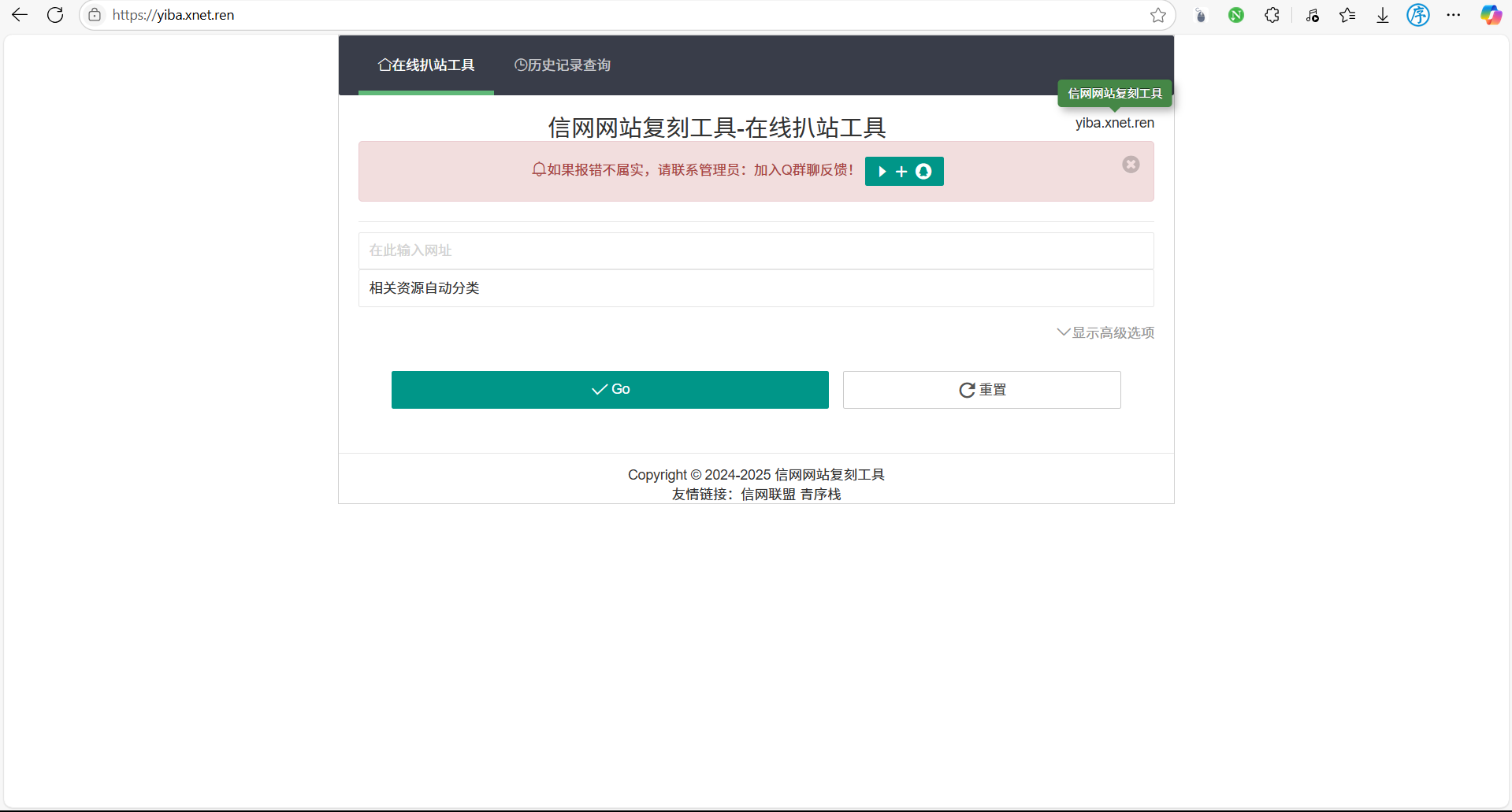Click the 在此输入网址 URL input field
Screen dimensions: 1512x812
(x=755, y=250)
